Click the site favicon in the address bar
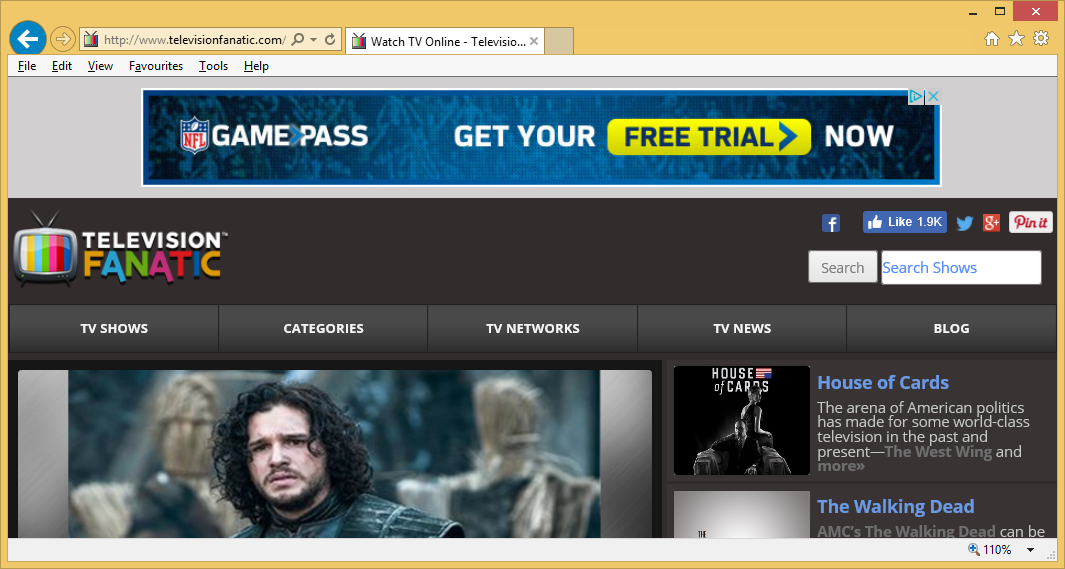The image size is (1065, 569). 91,39
